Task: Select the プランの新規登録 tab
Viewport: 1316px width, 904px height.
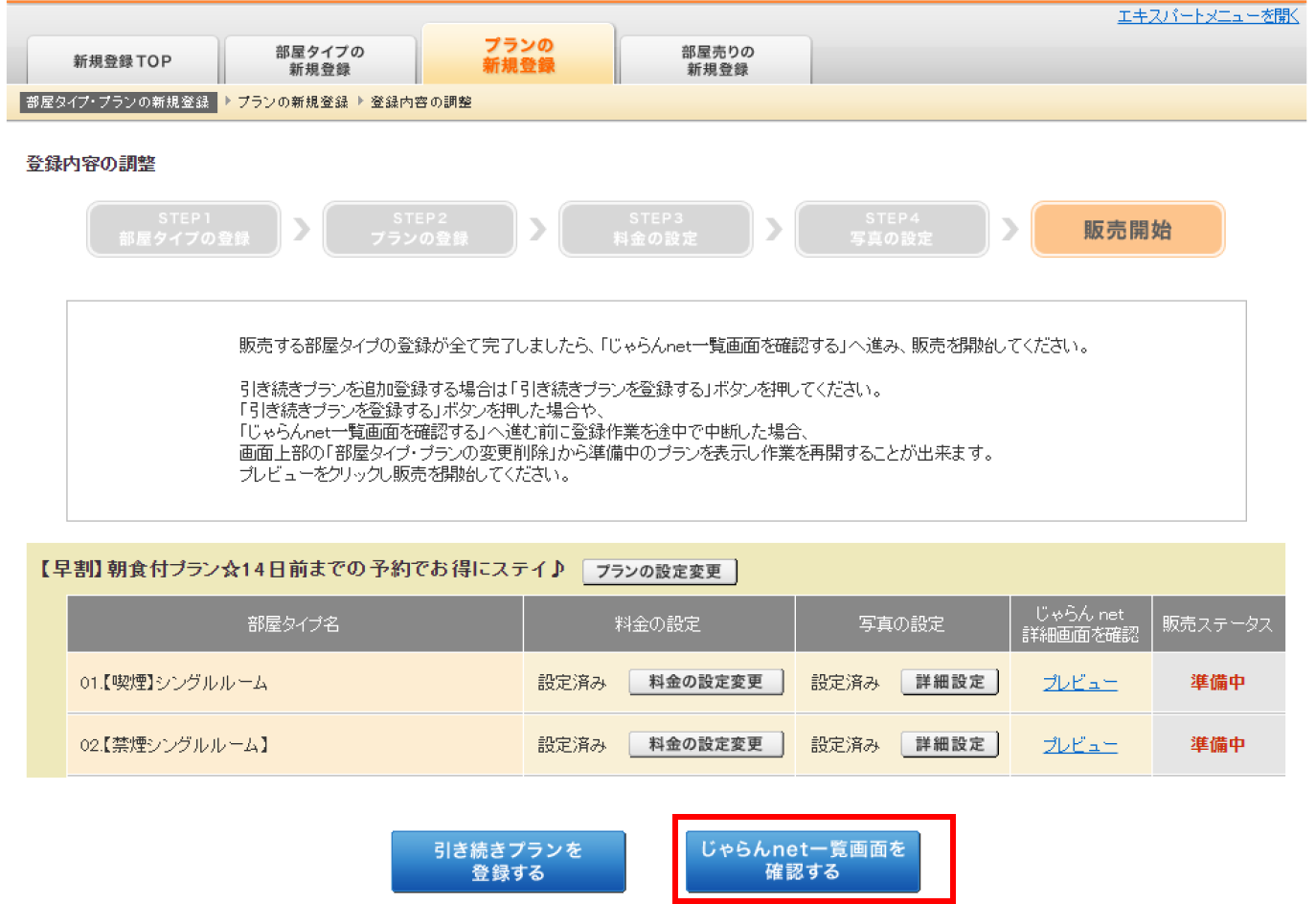Action: (x=518, y=56)
